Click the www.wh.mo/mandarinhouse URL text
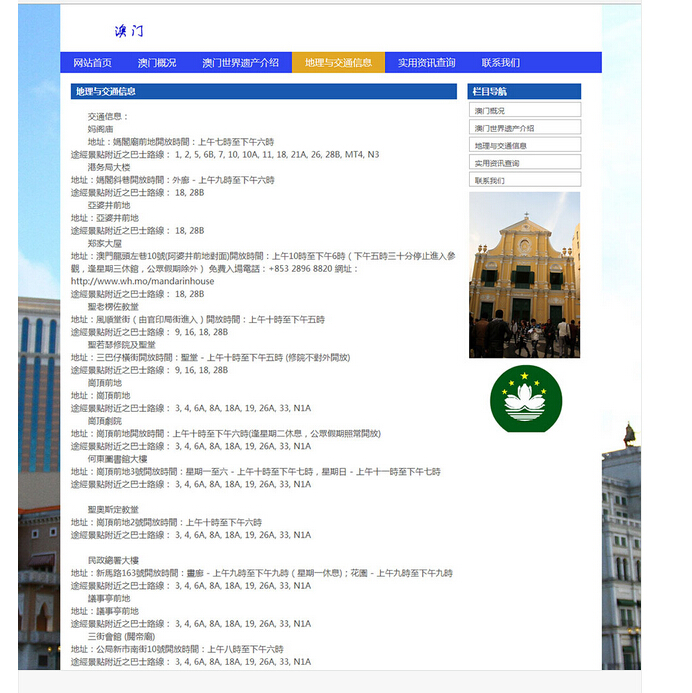 (142, 281)
